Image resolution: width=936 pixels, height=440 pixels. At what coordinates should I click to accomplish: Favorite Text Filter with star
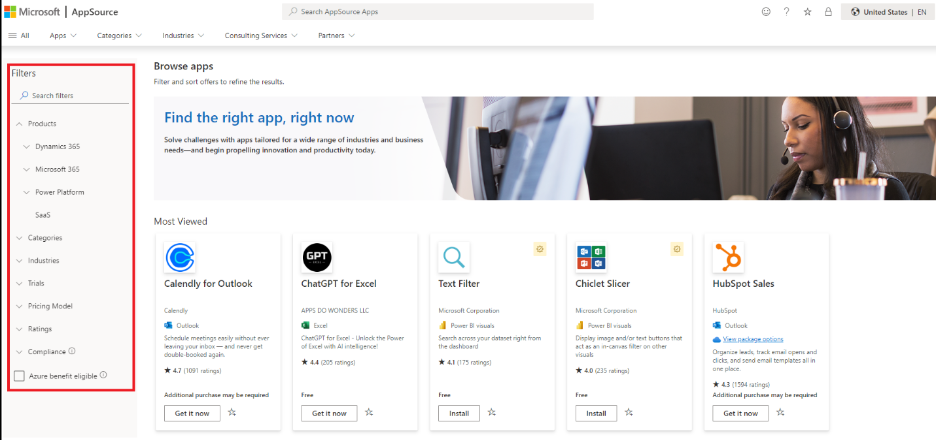pyautogui.click(x=492, y=413)
